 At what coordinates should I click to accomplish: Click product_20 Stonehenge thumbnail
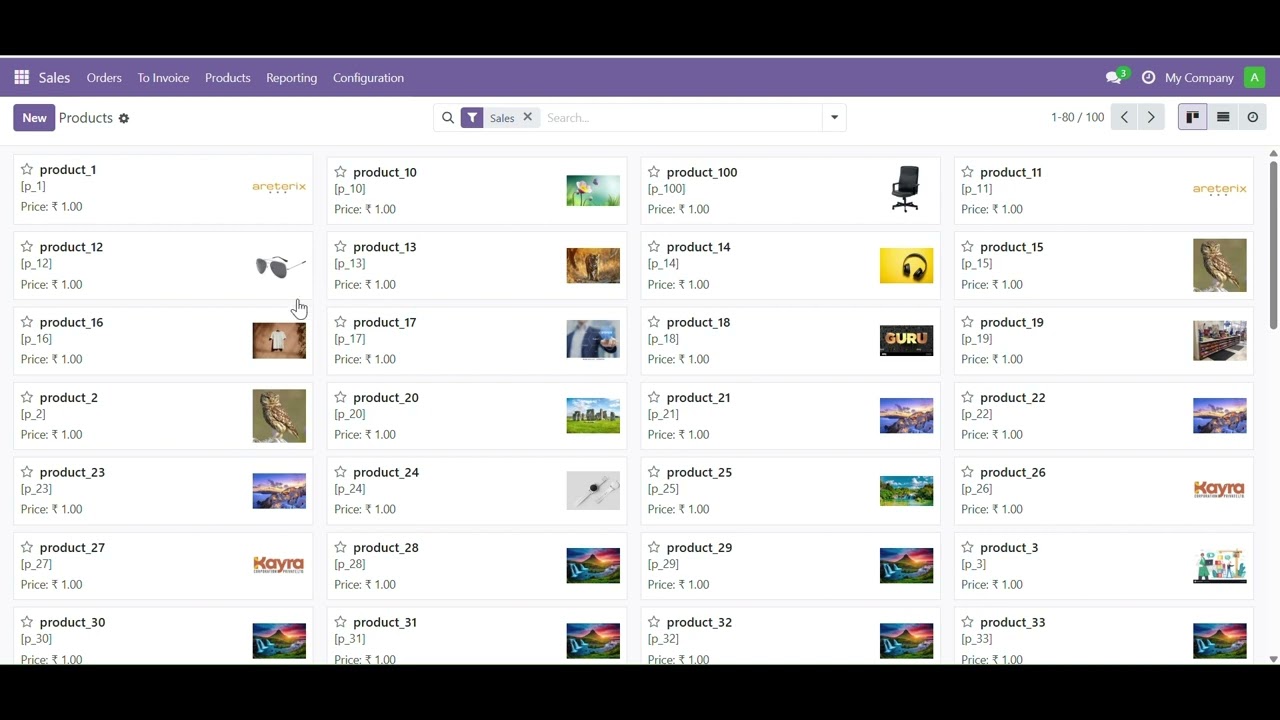[x=593, y=416]
